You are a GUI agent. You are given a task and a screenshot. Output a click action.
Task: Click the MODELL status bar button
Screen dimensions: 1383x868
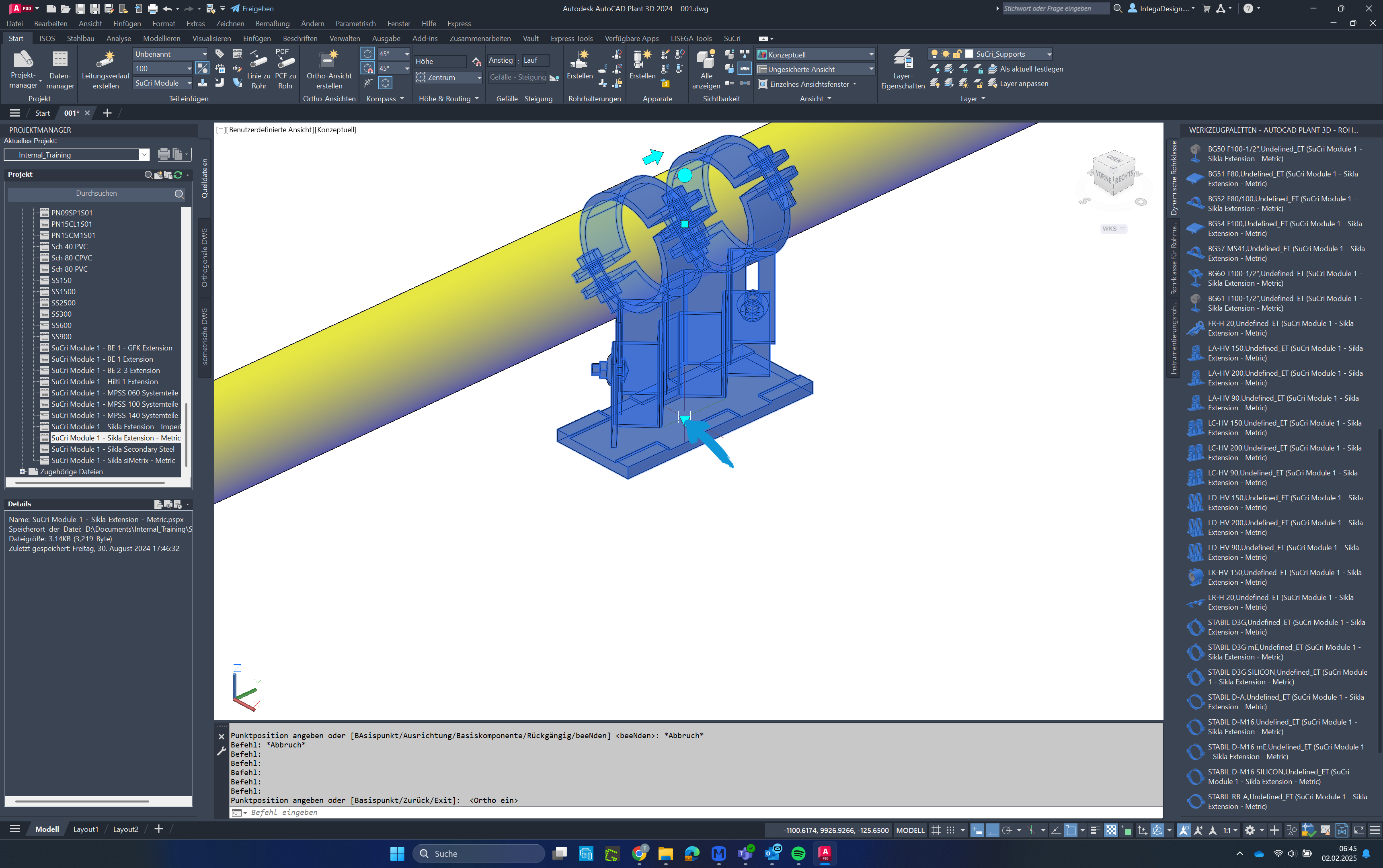click(910, 830)
